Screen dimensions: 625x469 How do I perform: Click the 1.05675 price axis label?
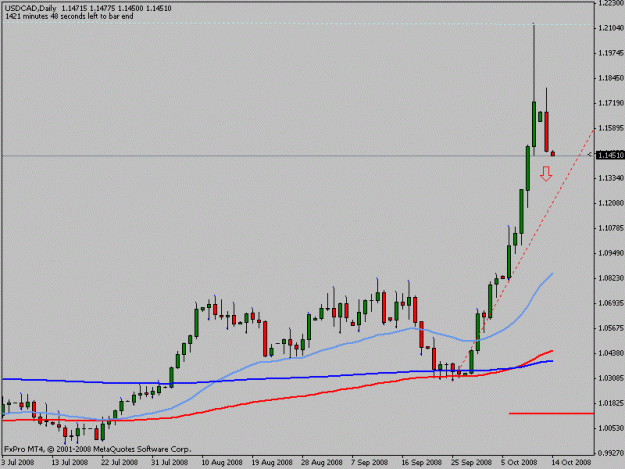611,328
